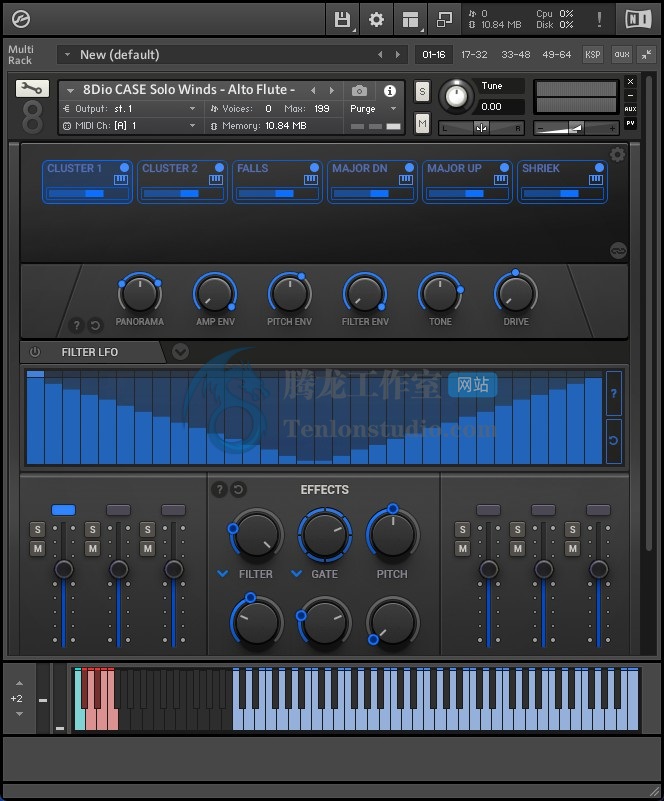664x801 pixels.
Task: Open Kontakt options gear icon
Action: tap(376, 20)
